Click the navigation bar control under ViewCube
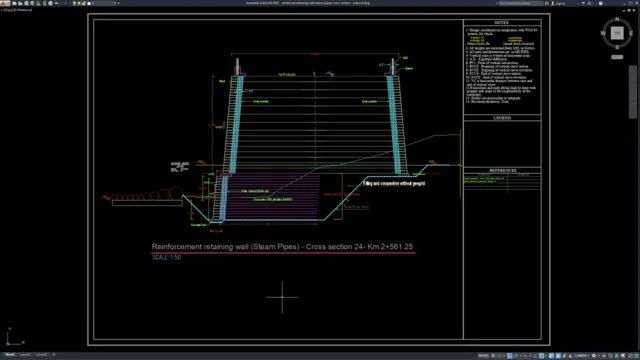This screenshot has height=360, width=640. click(x=617, y=57)
